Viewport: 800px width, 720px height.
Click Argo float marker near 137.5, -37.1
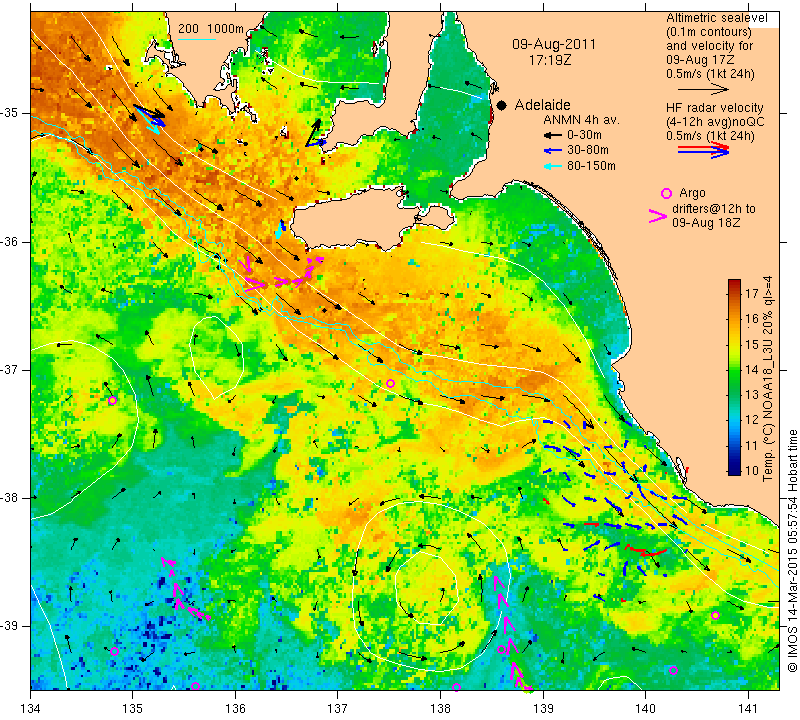coord(390,383)
